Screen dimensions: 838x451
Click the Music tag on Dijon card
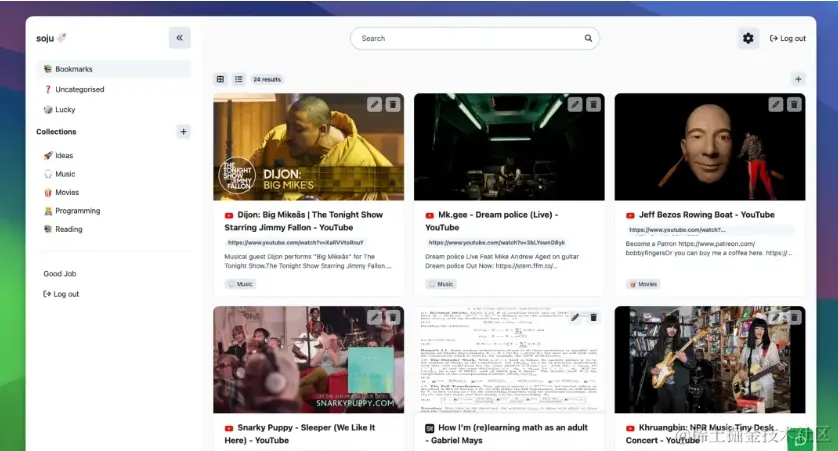pyautogui.click(x=240, y=284)
